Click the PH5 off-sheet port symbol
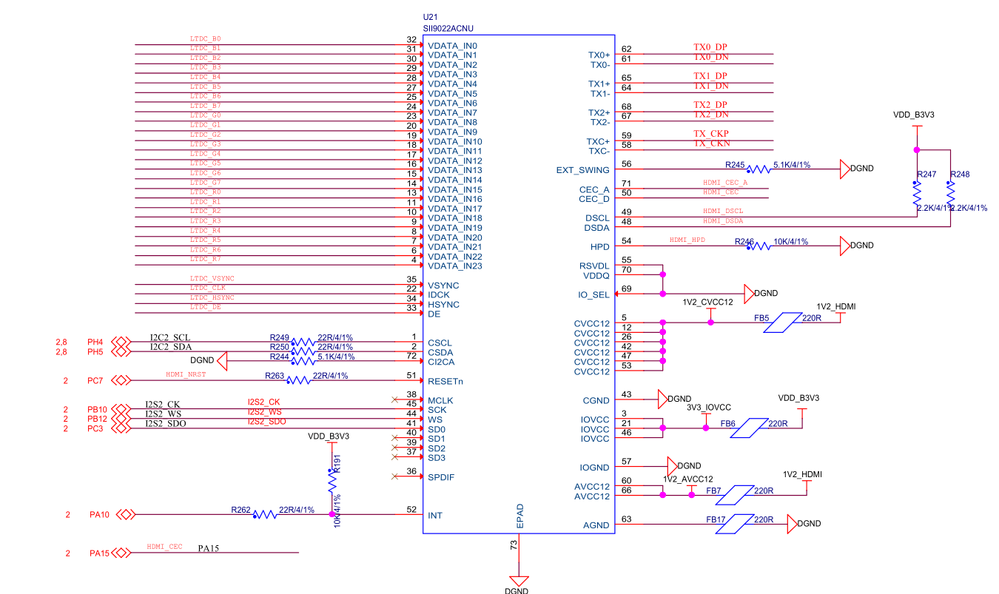The height and width of the screenshot is (594, 999). coord(120,352)
